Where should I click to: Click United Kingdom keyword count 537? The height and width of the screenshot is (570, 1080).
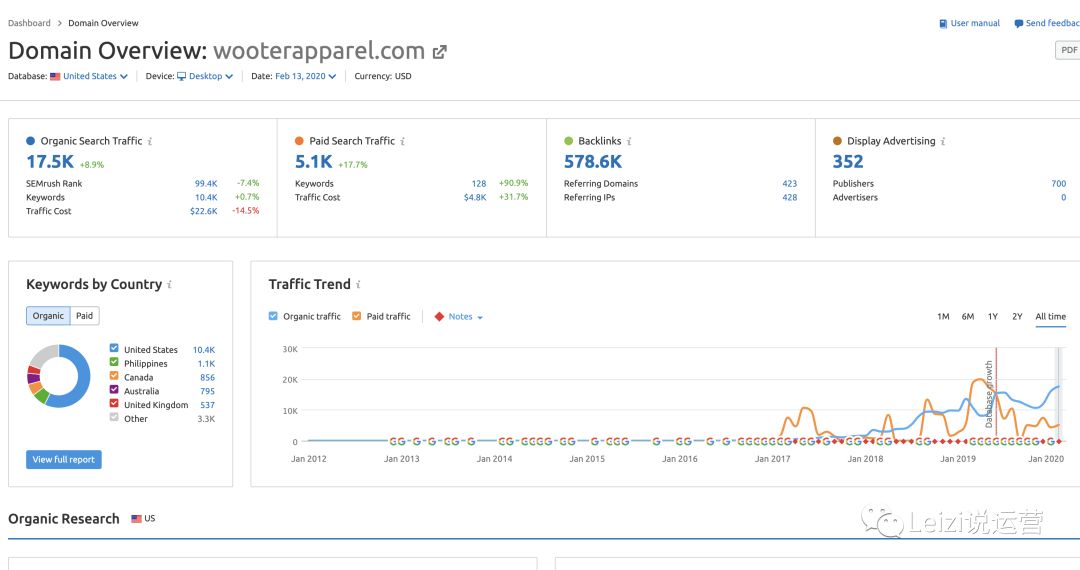click(x=207, y=405)
